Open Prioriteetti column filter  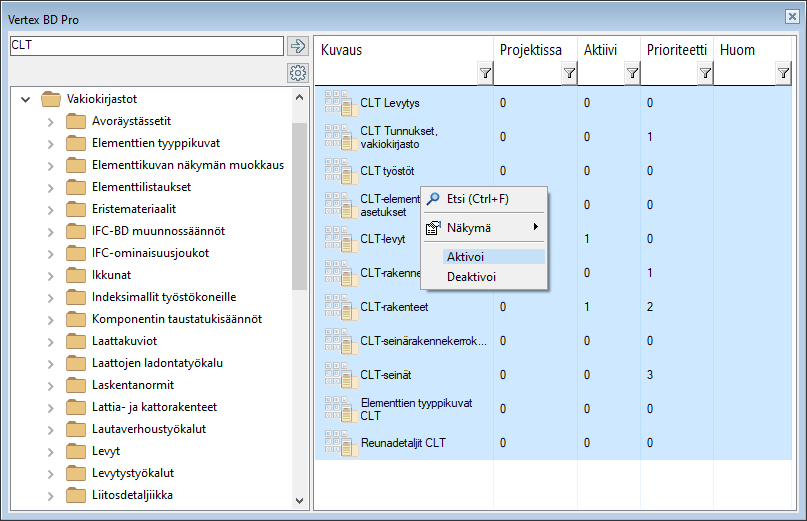click(705, 73)
